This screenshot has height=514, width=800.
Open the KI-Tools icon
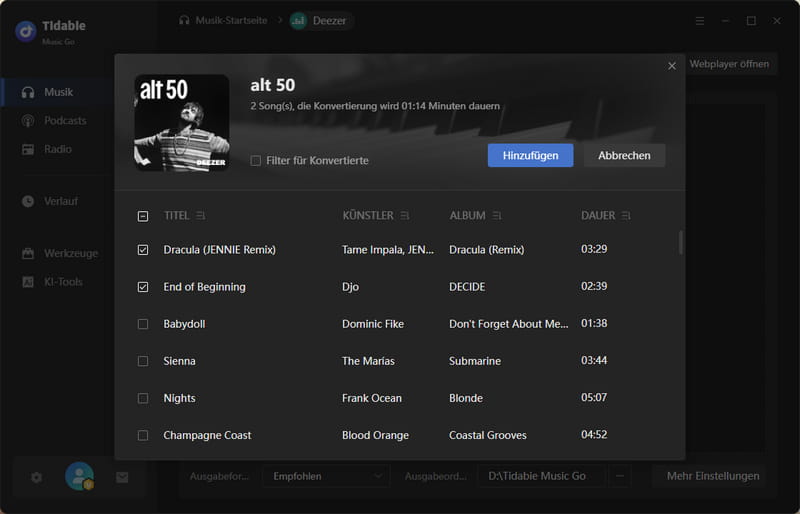(x=28, y=282)
